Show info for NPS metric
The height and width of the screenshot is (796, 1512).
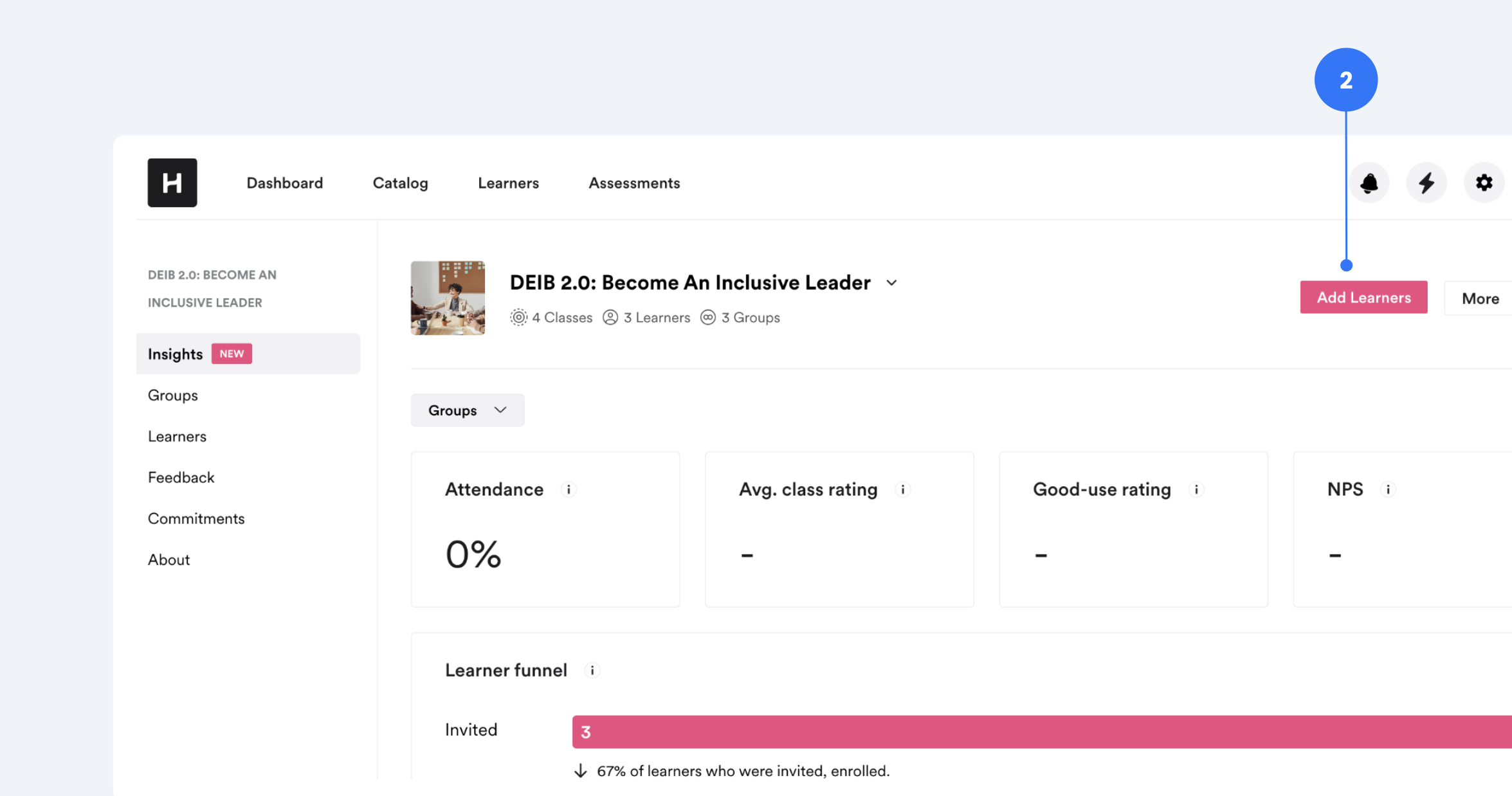pyautogui.click(x=1388, y=490)
